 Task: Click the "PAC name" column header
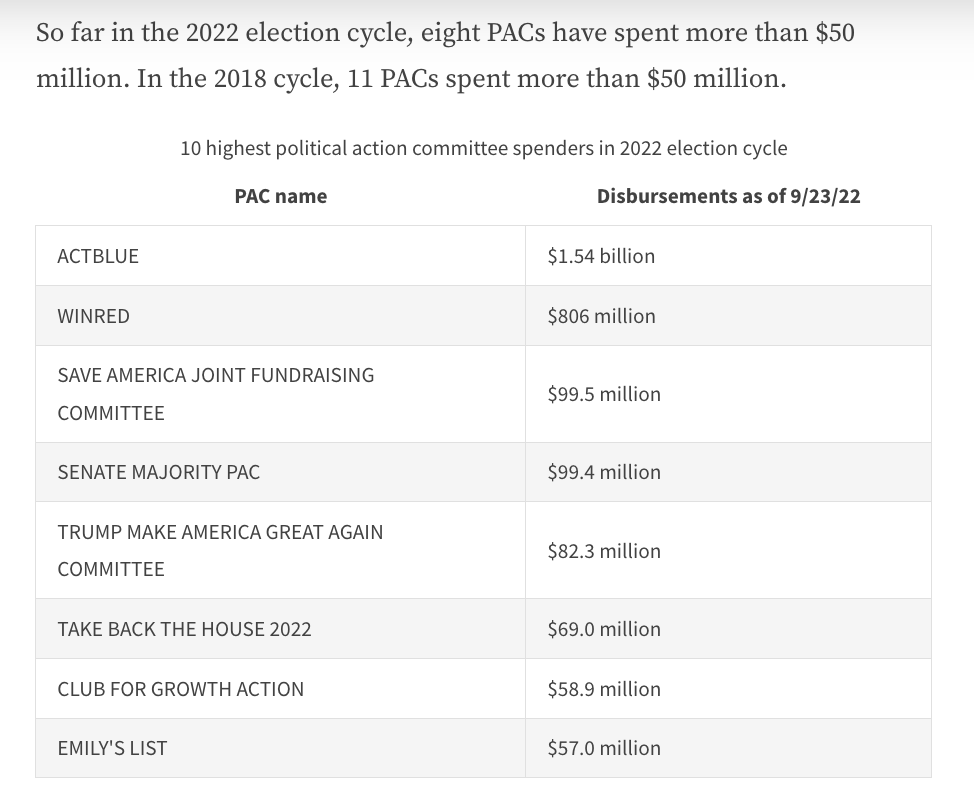pyautogui.click(x=281, y=196)
